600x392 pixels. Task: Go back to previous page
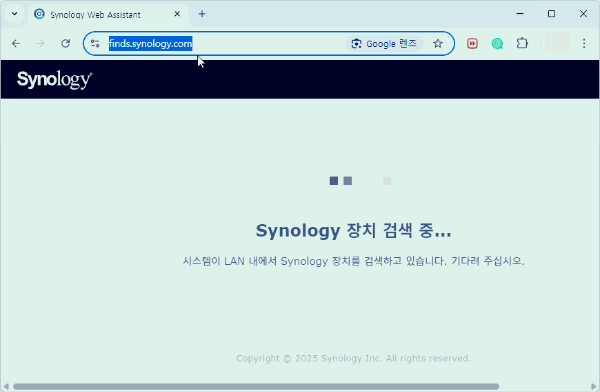coord(16,43)
